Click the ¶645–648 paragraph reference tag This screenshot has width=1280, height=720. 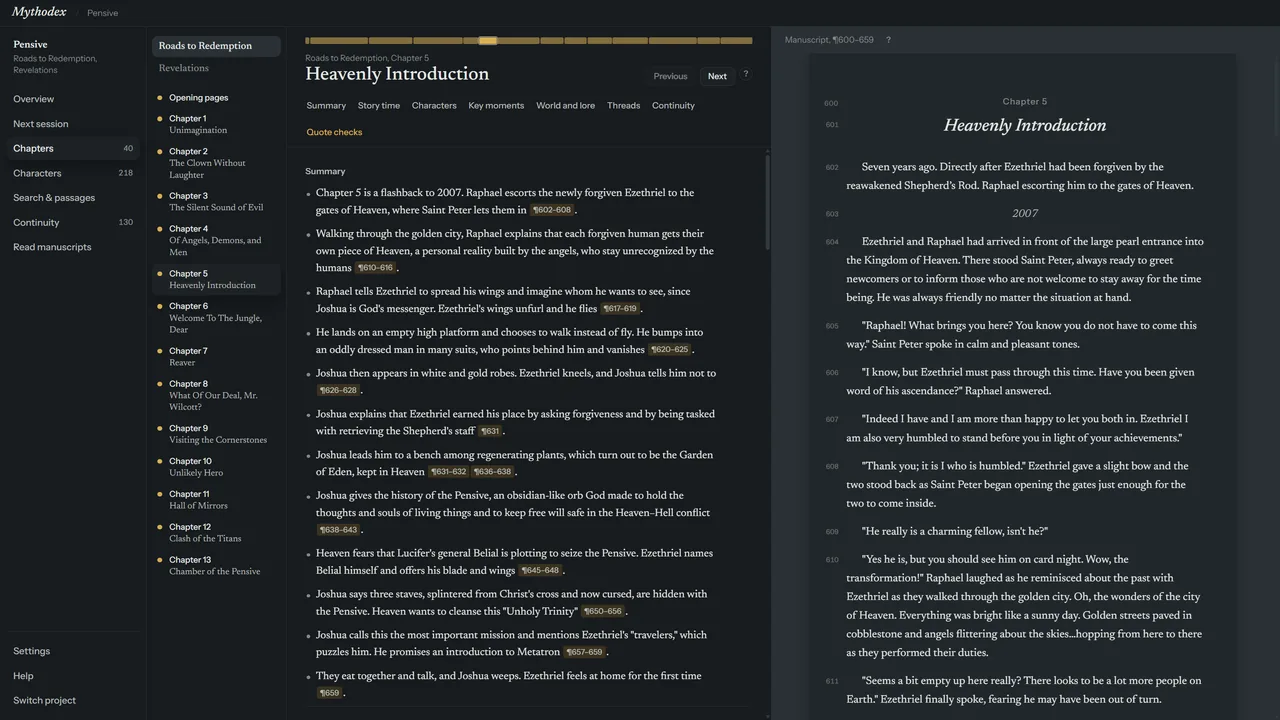(541, 571)
